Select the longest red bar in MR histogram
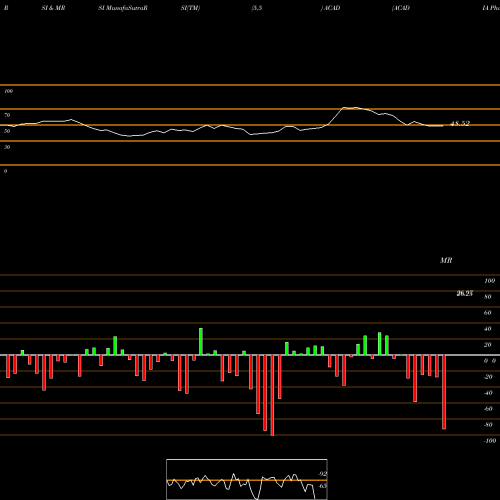The height and width of the screenshot is (500, 500). click(x=272, y=395)
